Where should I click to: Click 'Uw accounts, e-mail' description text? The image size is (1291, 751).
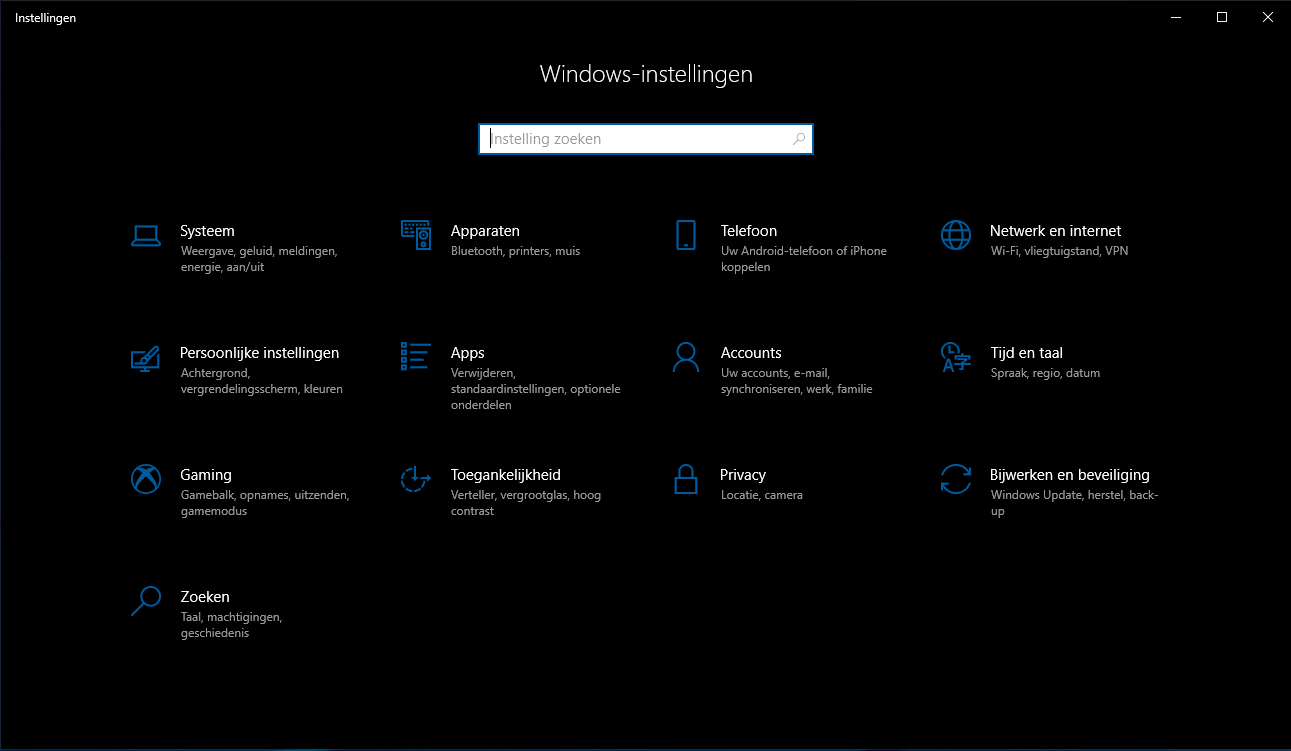click(797, 381)
